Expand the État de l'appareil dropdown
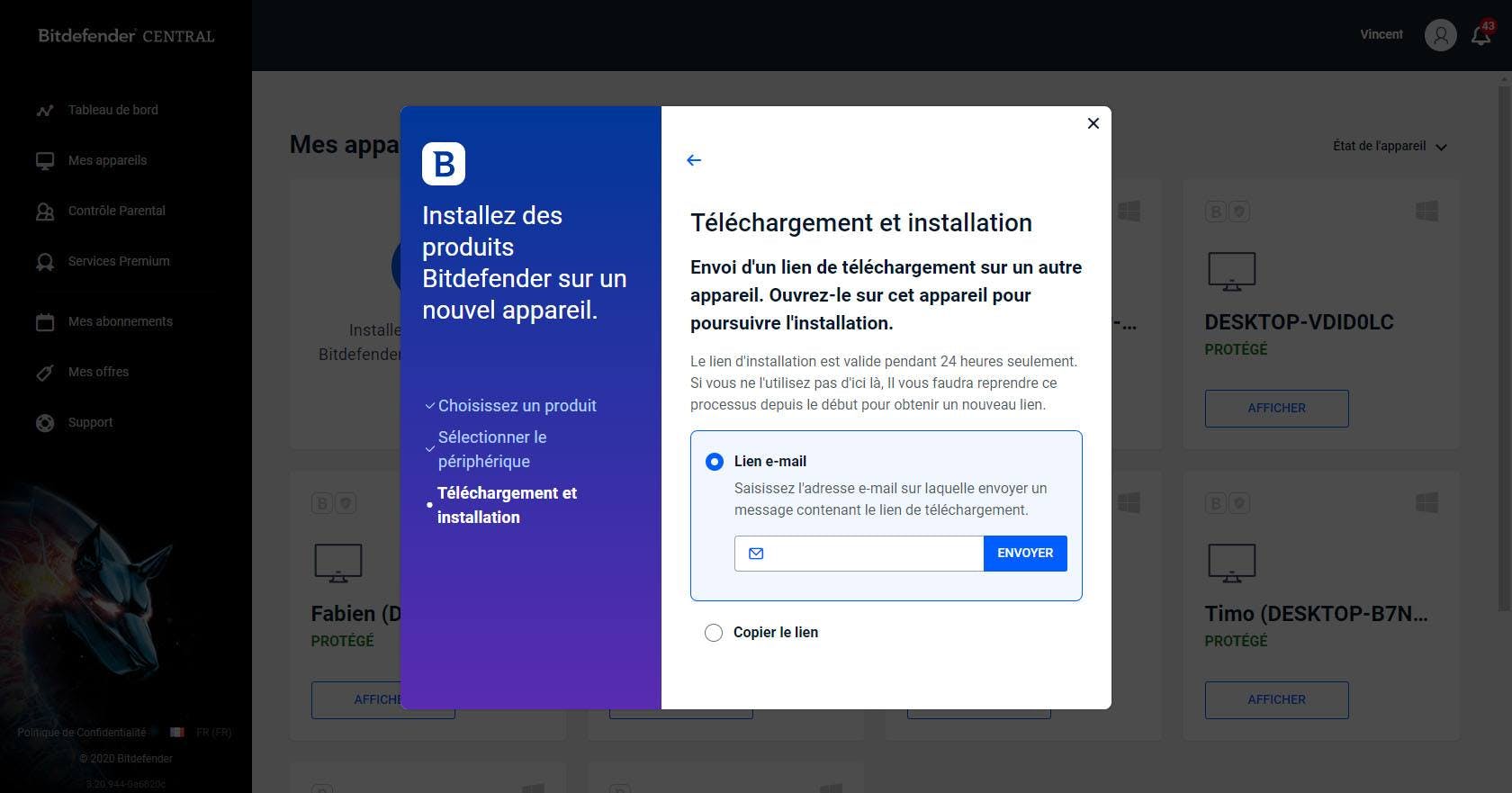 coord(1389,146)
